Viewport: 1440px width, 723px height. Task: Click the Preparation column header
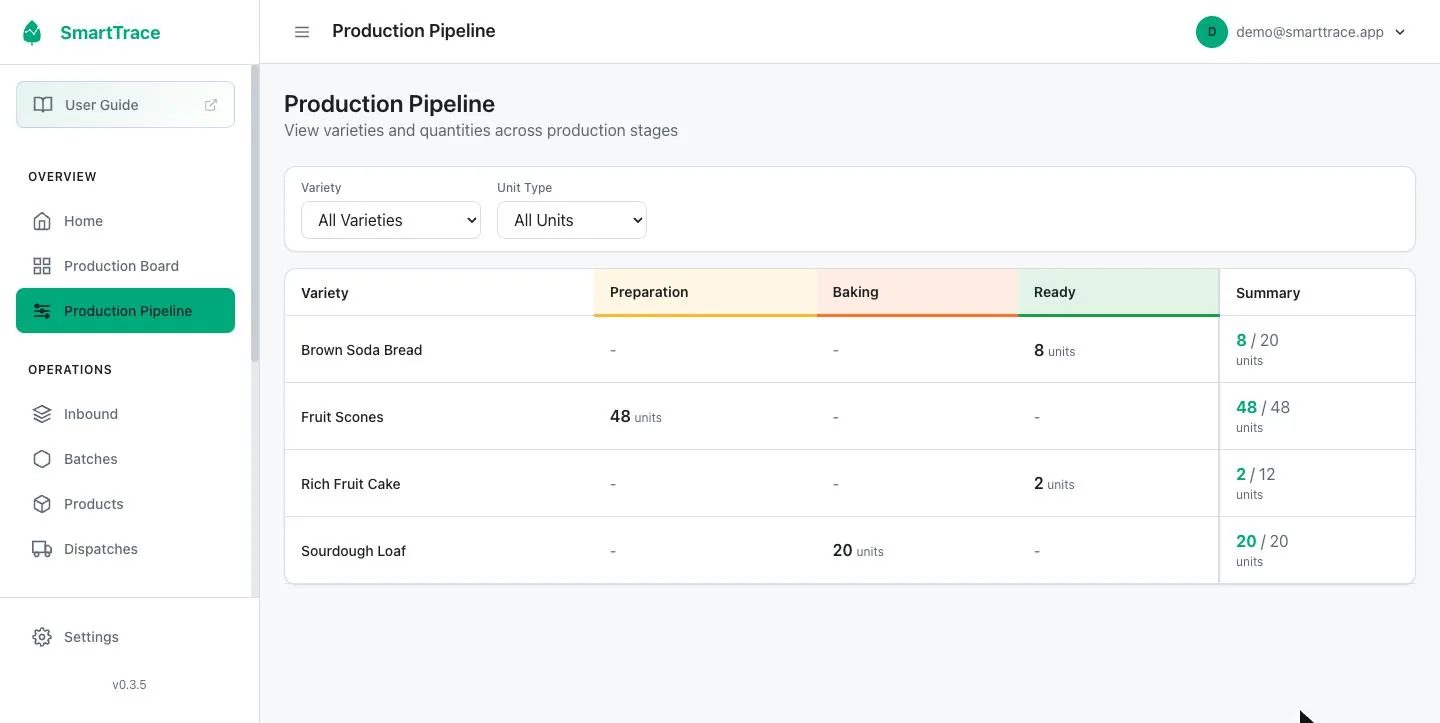click(705, 292)
